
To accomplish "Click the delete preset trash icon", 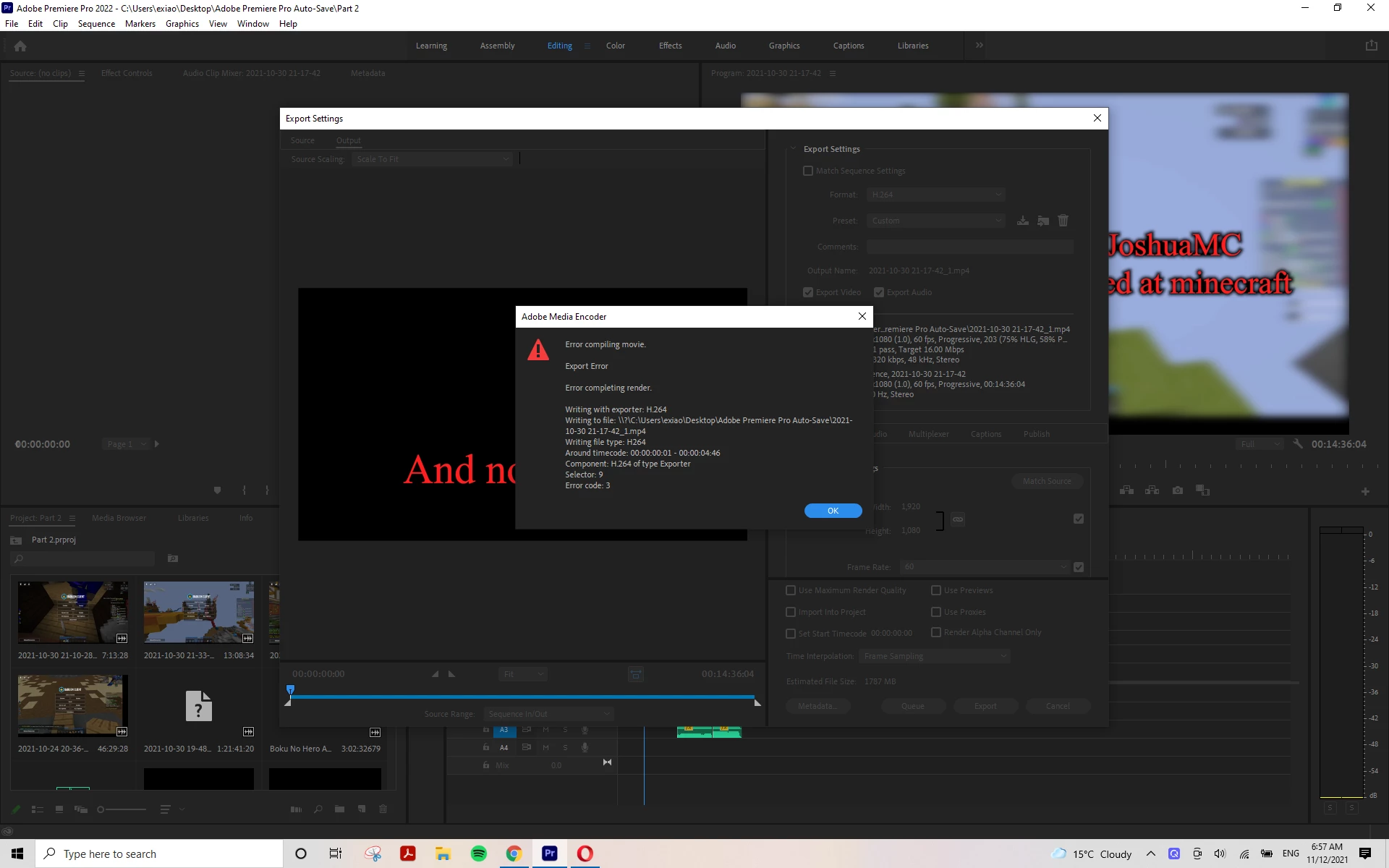I will (1063, 221).
